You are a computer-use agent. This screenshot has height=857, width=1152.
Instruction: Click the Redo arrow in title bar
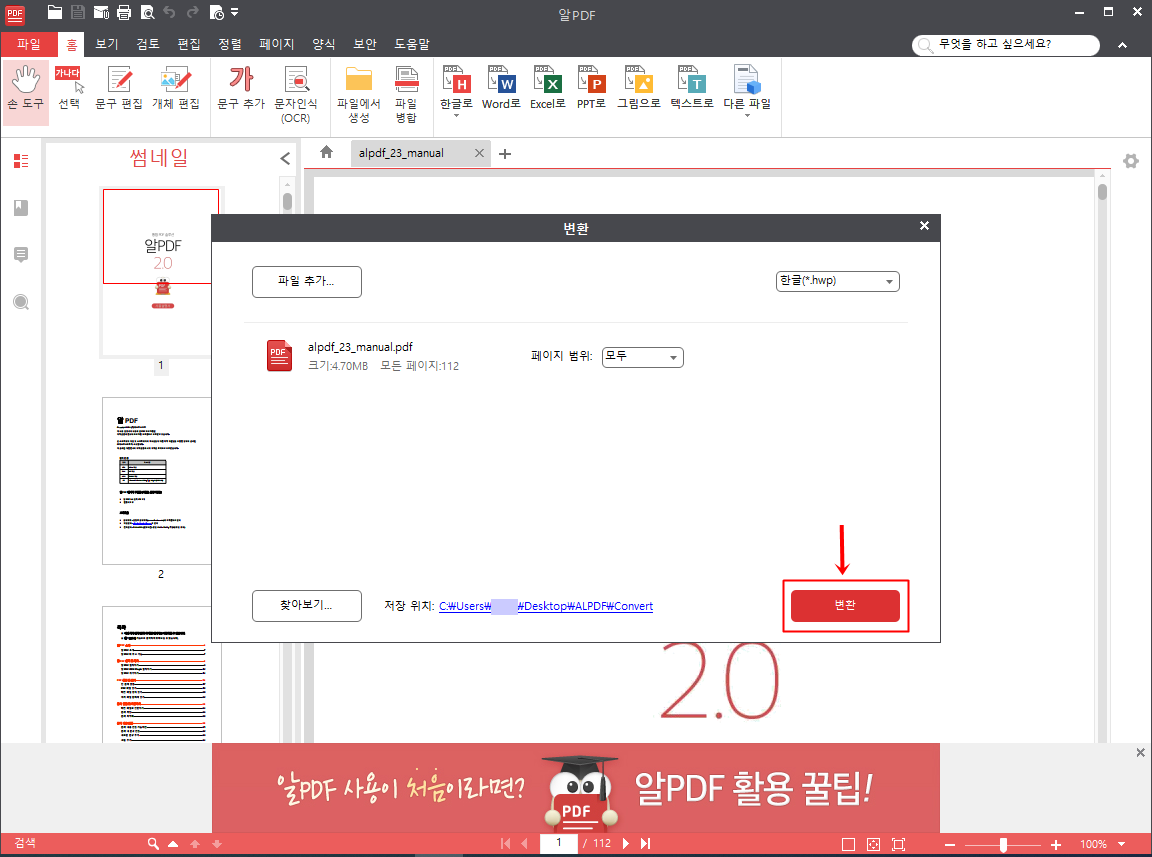tap(192, 12)
